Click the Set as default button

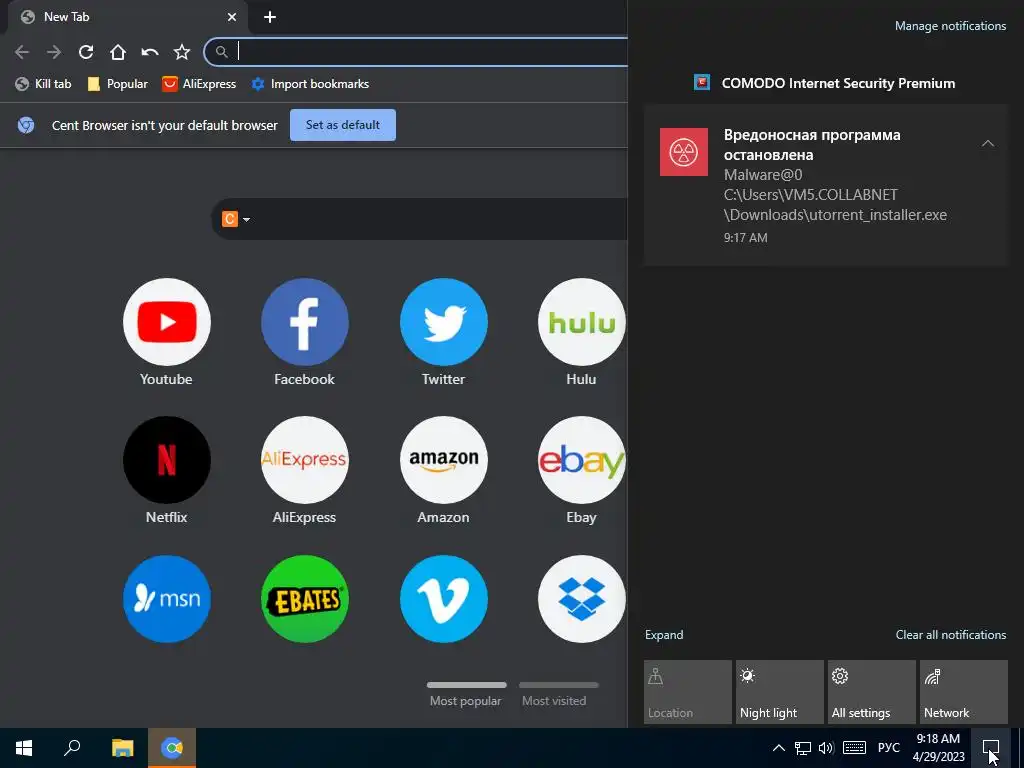(343, 125)
